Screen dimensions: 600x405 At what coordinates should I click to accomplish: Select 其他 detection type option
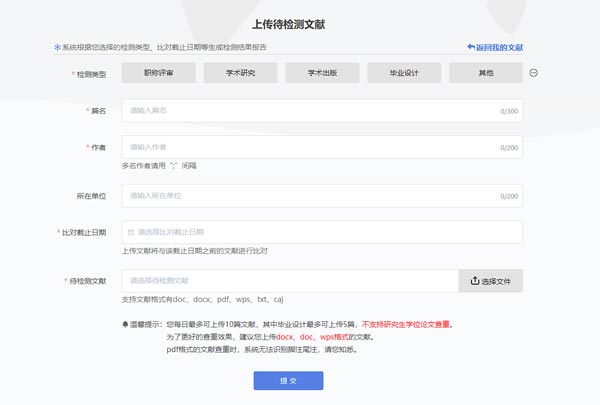tap(485, 73)
